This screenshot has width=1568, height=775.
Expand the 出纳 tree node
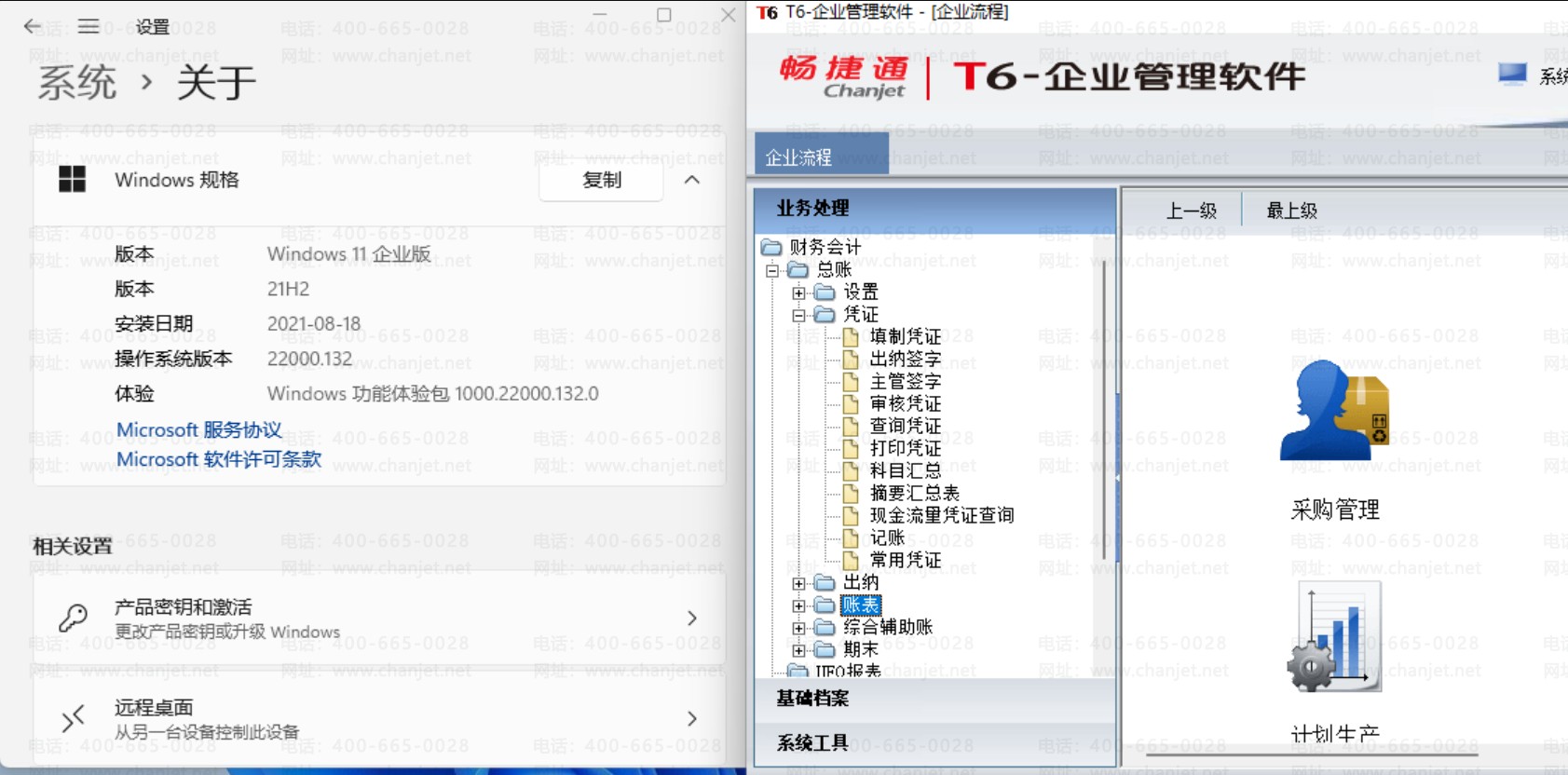[x=798, y=583]
